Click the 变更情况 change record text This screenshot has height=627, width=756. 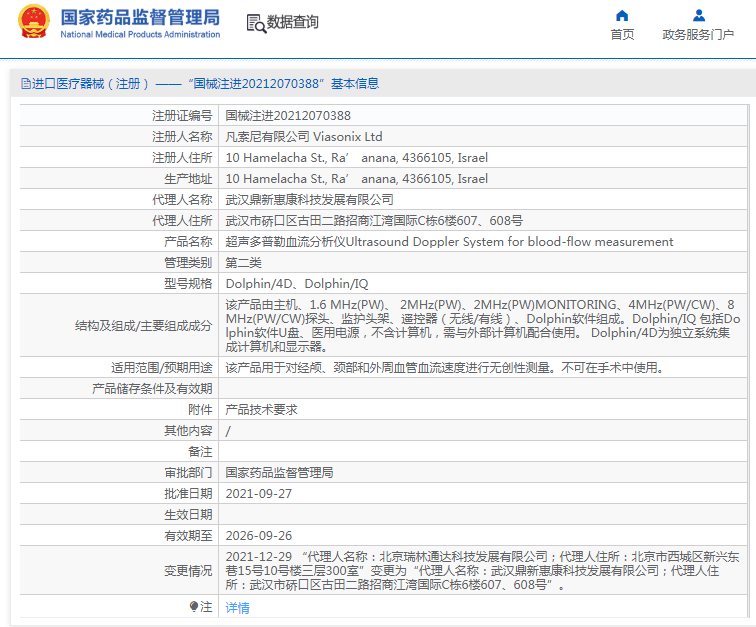(x=482, y=571)
